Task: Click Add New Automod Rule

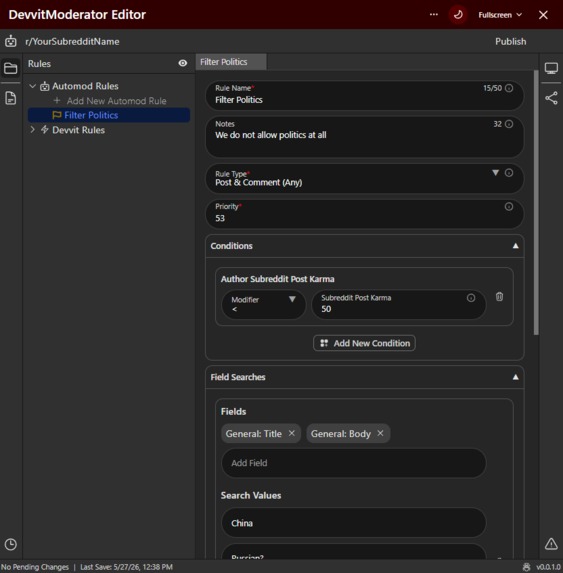Action: point(110,101)
